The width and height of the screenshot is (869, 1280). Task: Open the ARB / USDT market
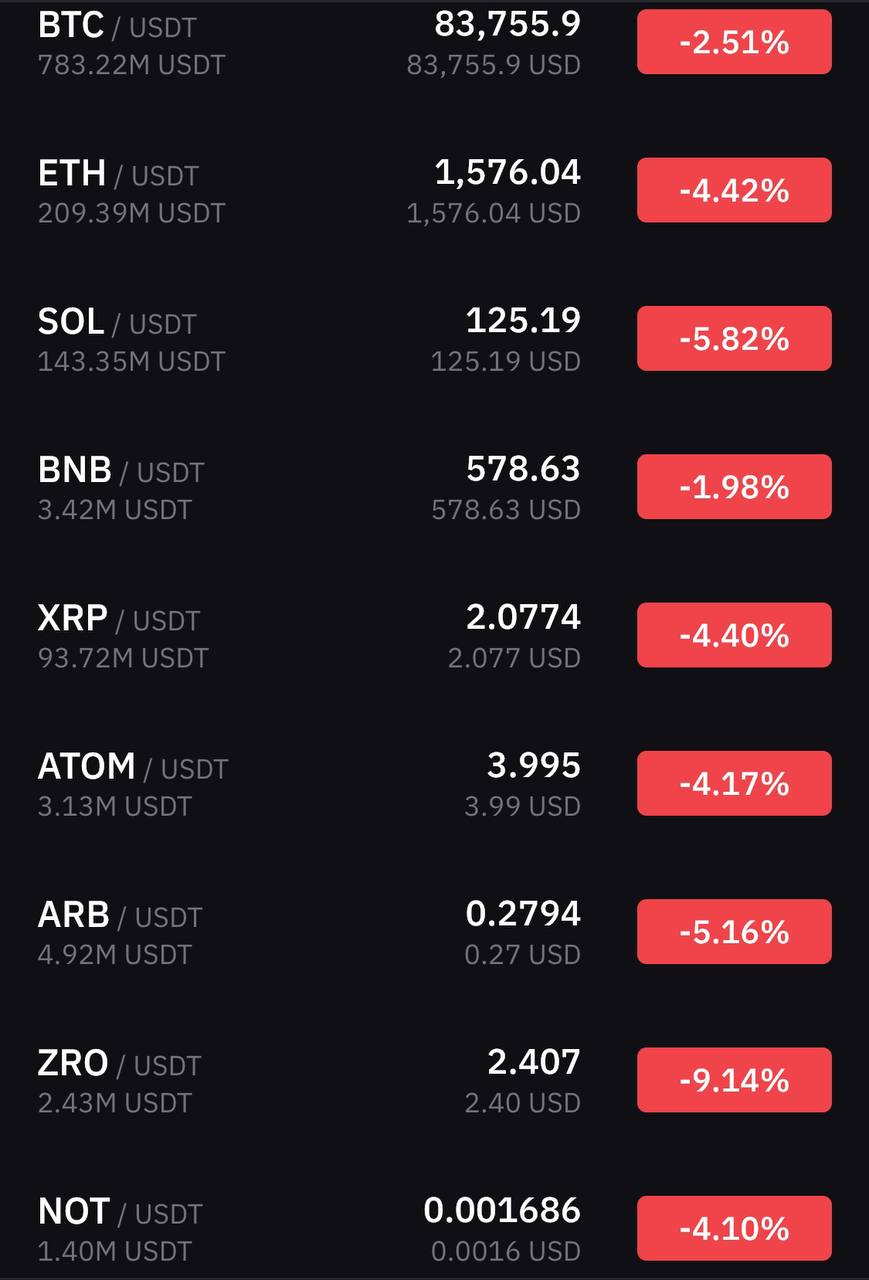(x=119, y=915)
